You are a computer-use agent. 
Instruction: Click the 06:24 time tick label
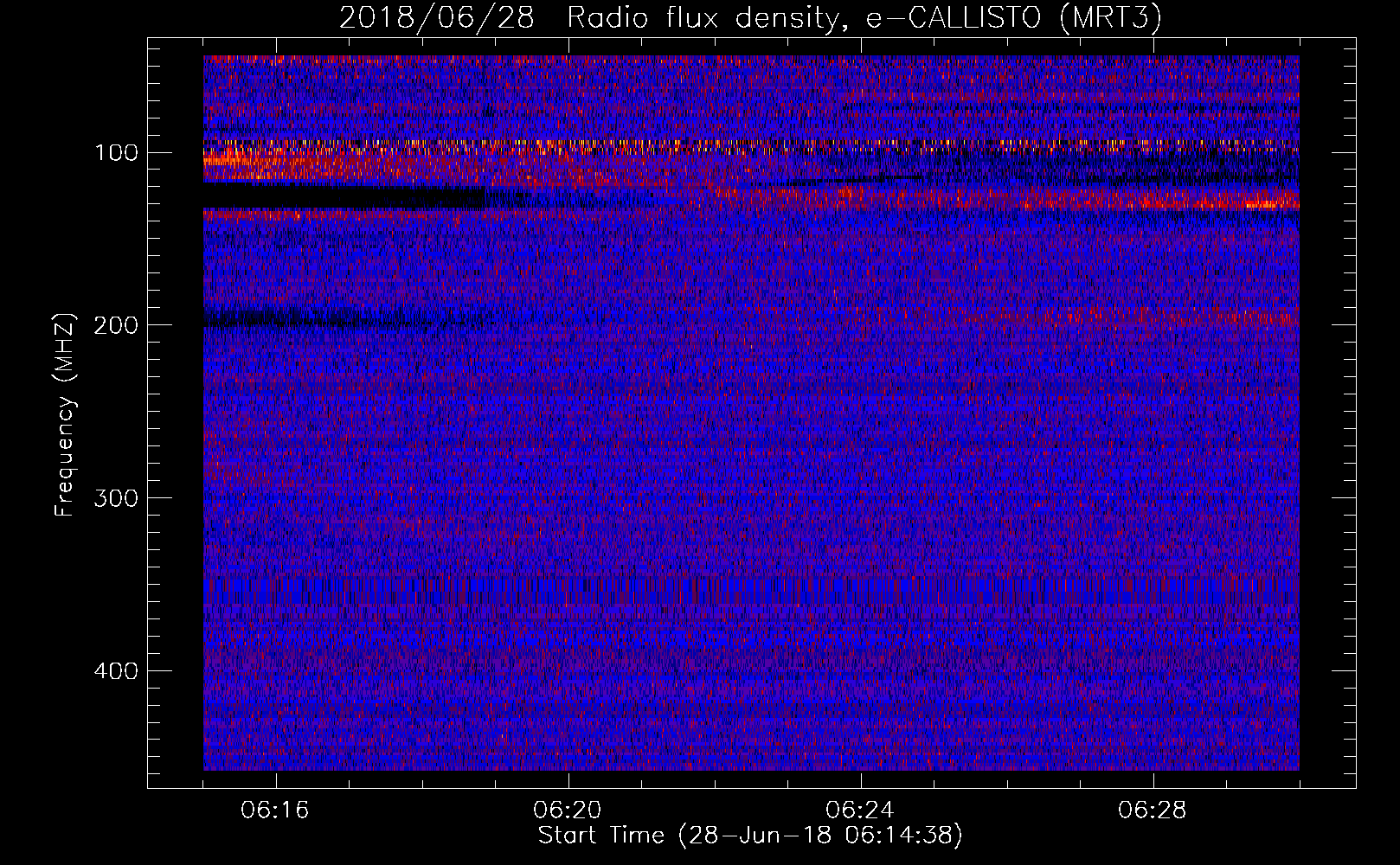tap(860, 811)
